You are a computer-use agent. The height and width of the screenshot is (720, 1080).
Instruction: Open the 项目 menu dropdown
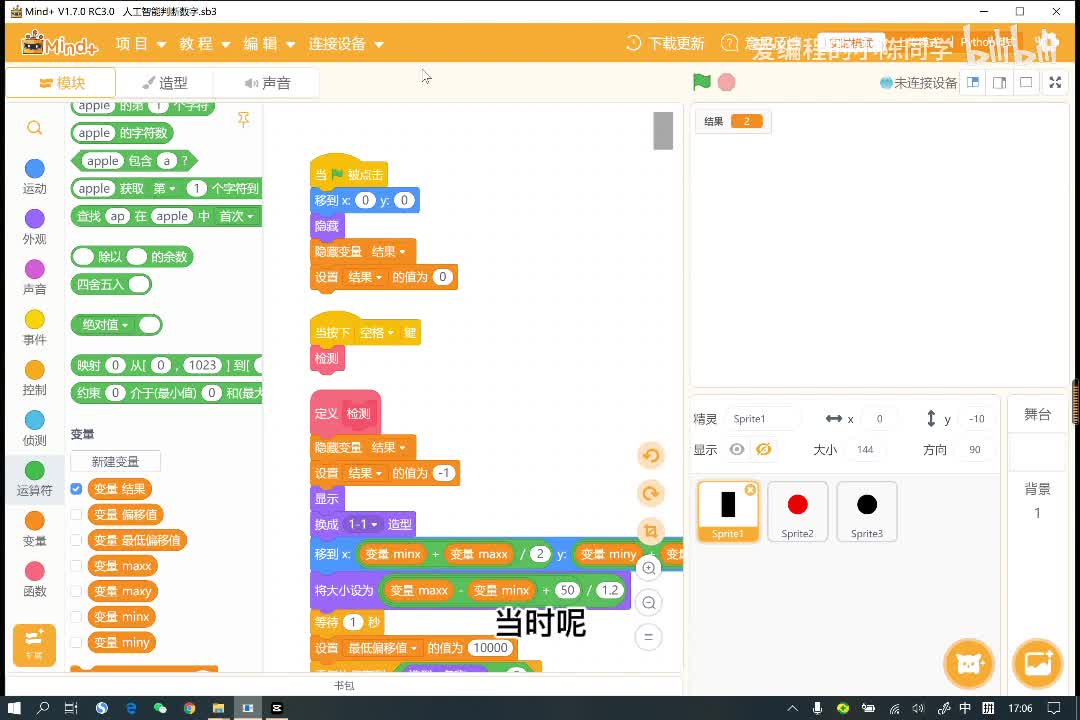[141, 44]
